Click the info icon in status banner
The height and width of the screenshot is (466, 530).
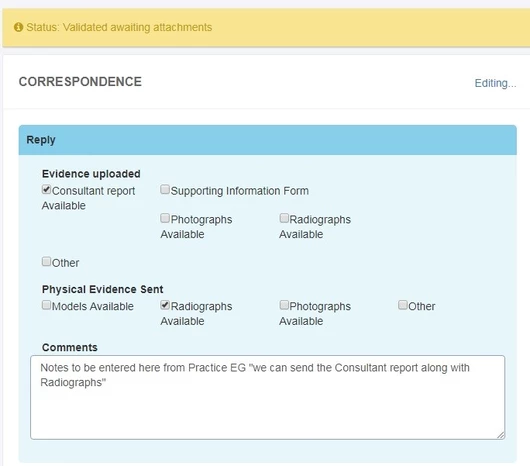click(x=18, y=27)
